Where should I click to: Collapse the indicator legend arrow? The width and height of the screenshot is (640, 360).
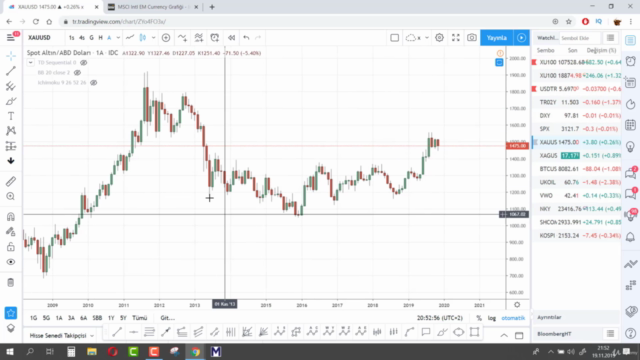(31, 62)
